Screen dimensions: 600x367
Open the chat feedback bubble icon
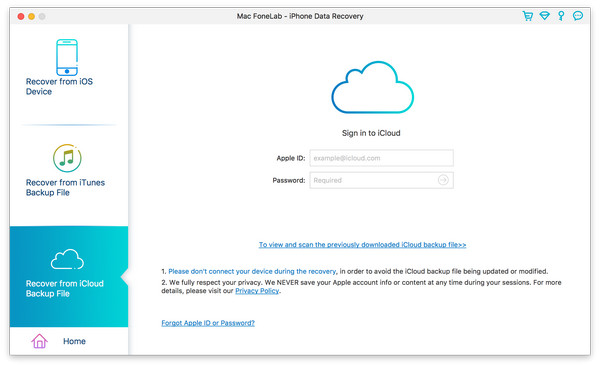click(578, 16)
